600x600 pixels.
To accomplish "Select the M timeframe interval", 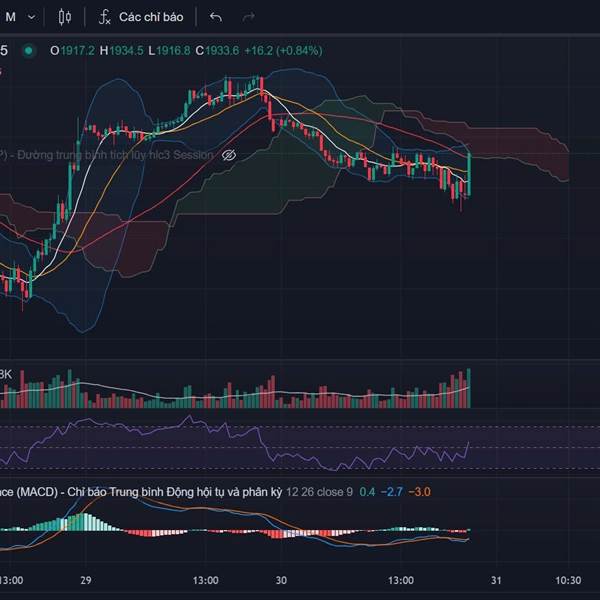I will click(x=11, y=17).
